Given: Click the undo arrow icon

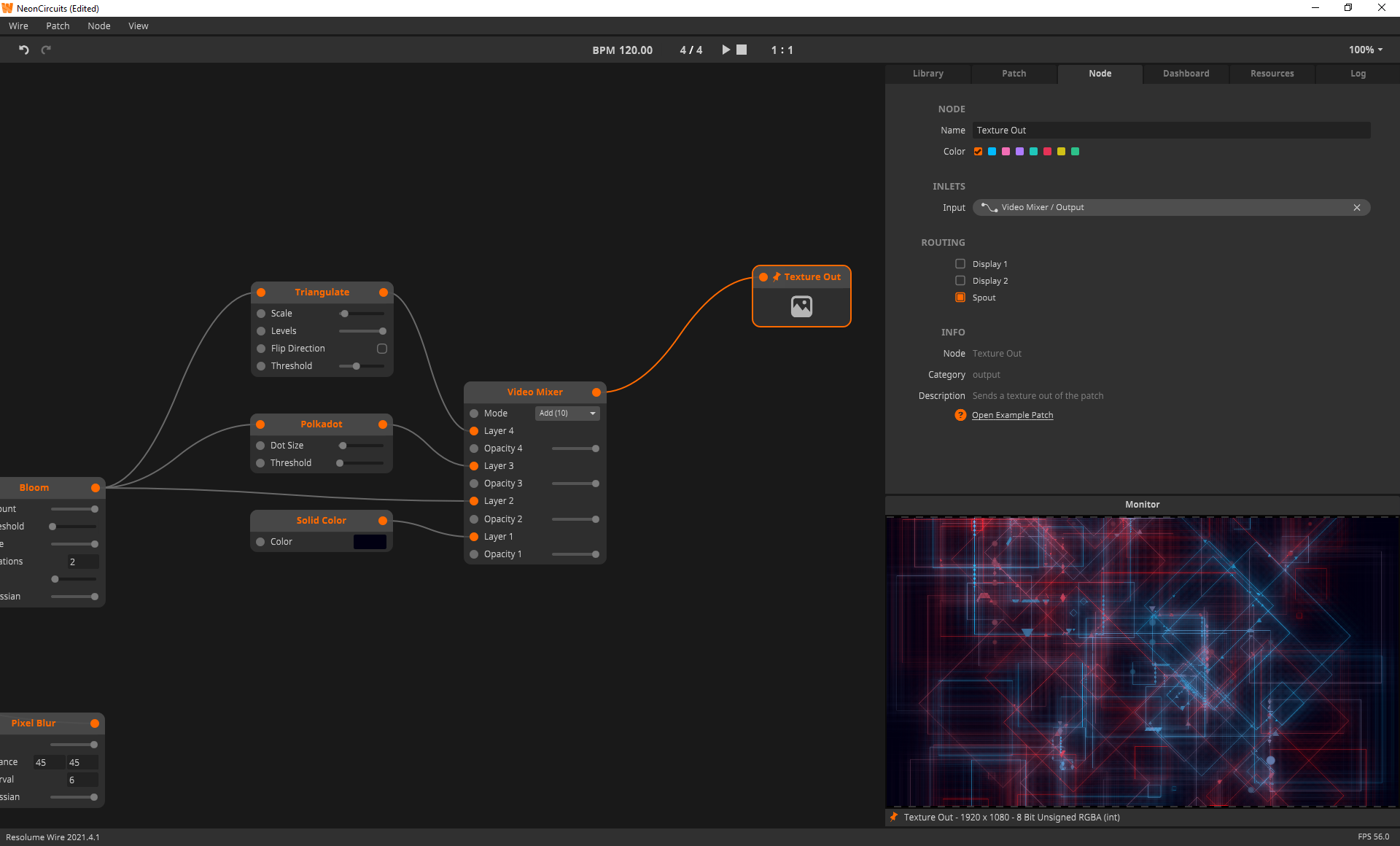Looking at the screenshot, I should (x=24, y=50).
